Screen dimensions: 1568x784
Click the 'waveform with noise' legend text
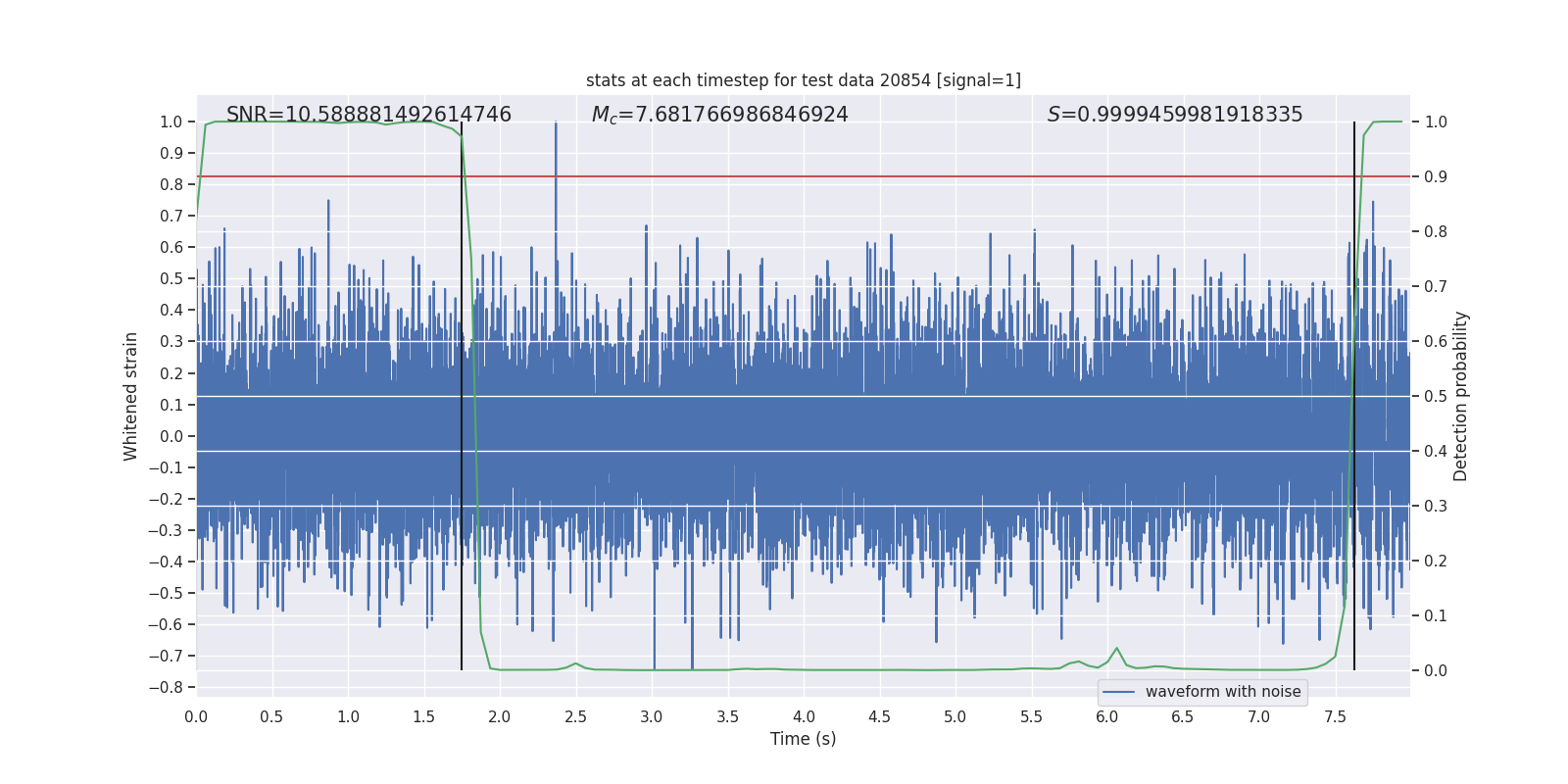click(1223, 692)
